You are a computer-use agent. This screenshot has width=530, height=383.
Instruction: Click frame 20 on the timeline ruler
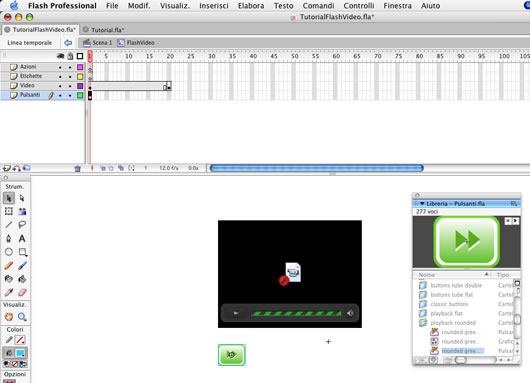click(169, 56)
